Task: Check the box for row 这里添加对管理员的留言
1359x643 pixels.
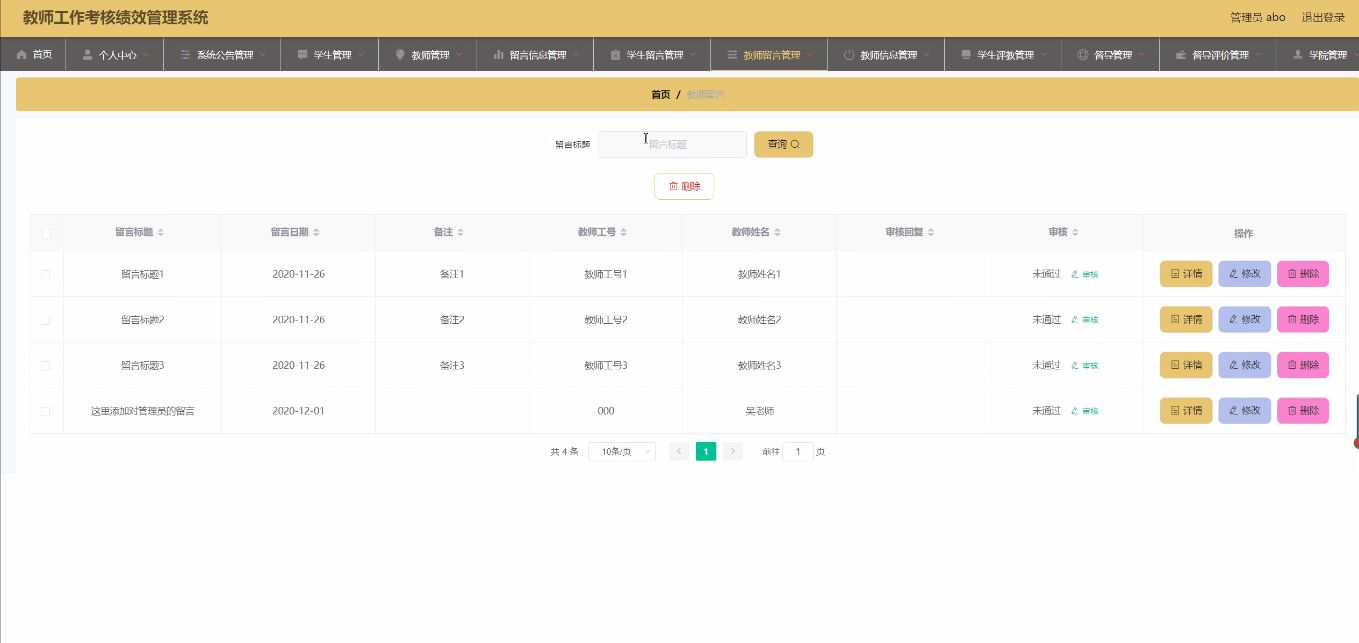Action: 46,411
